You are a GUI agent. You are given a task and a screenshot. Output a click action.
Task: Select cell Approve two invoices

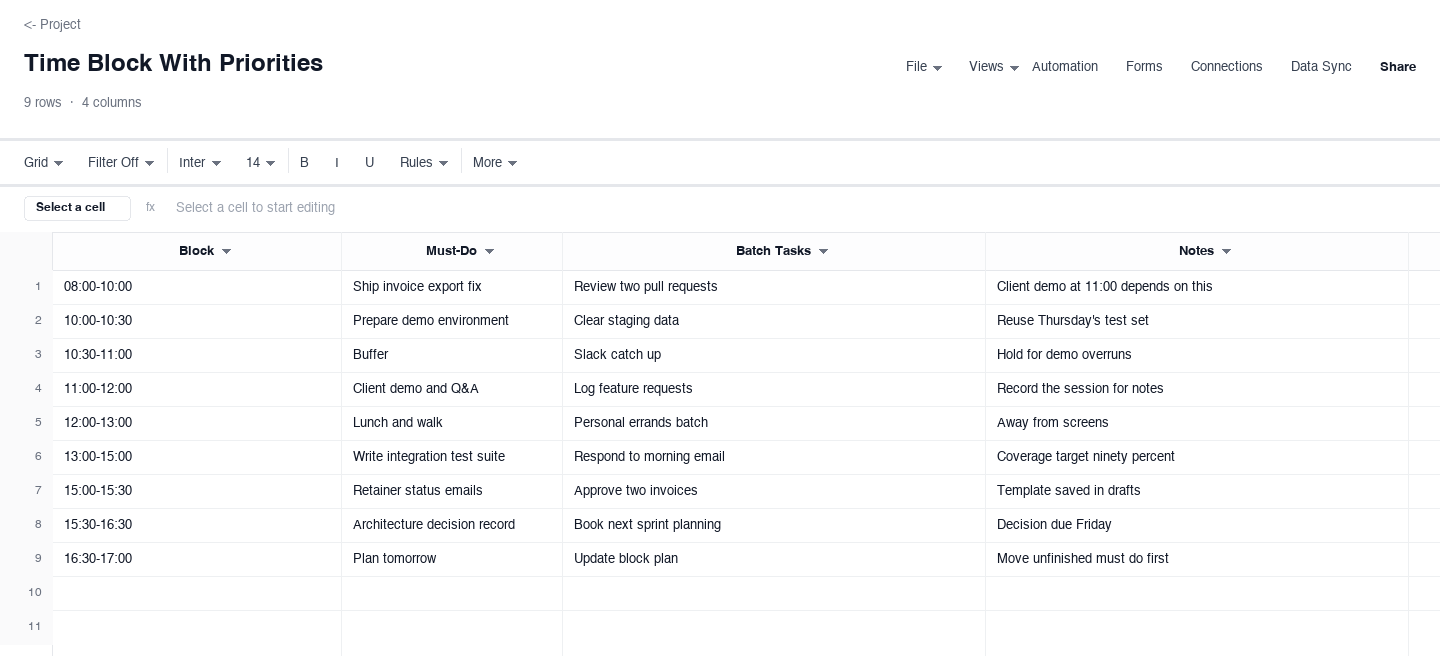(774, 491)
